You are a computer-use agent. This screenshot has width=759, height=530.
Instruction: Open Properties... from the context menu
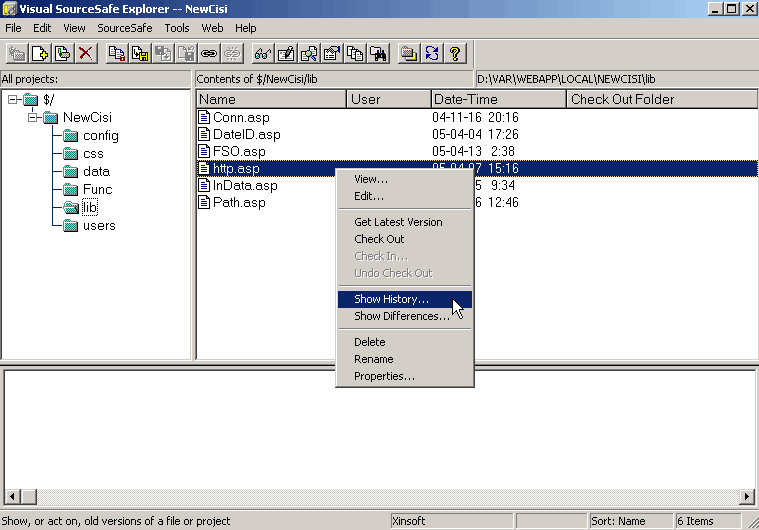405,376
